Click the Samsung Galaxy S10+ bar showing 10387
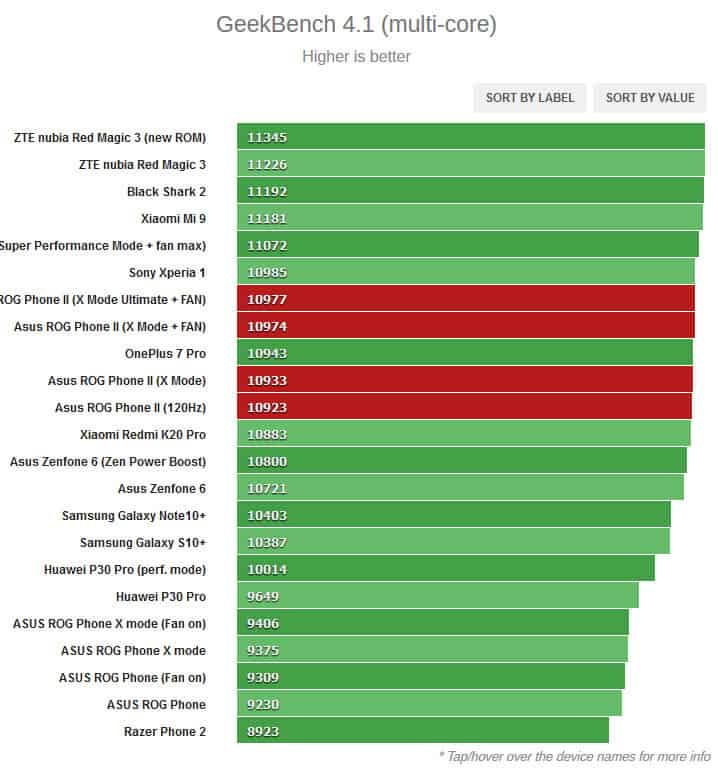This screenshot has height=771, width=718. click(453, 542)
